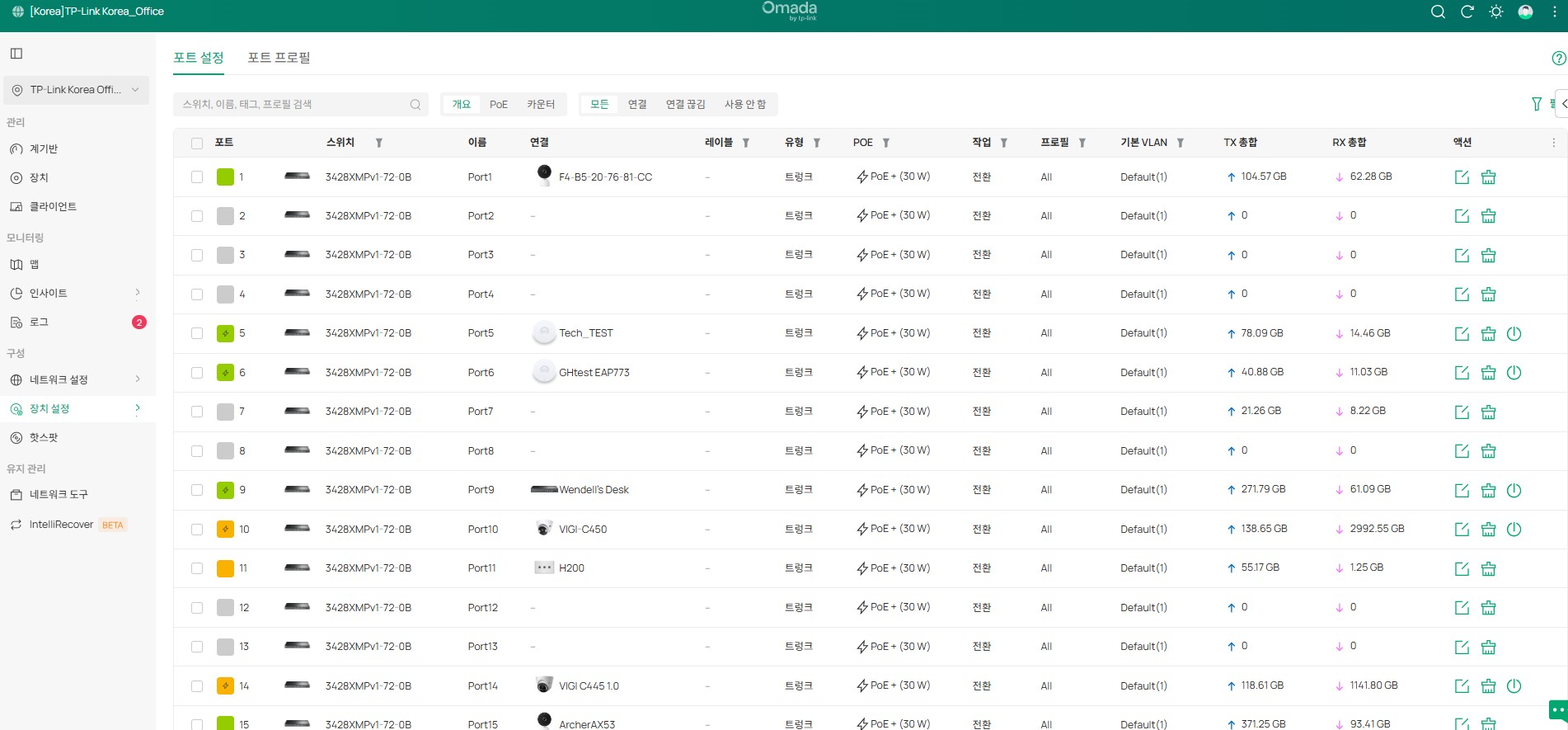1568x730 pixels.
Task: Select all ports header checkbox
Action: click(x=196, y=144)
